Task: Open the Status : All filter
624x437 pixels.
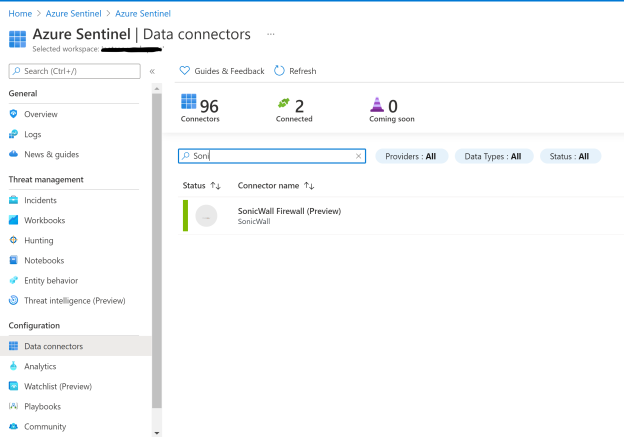Action: [x=570, y=156]
